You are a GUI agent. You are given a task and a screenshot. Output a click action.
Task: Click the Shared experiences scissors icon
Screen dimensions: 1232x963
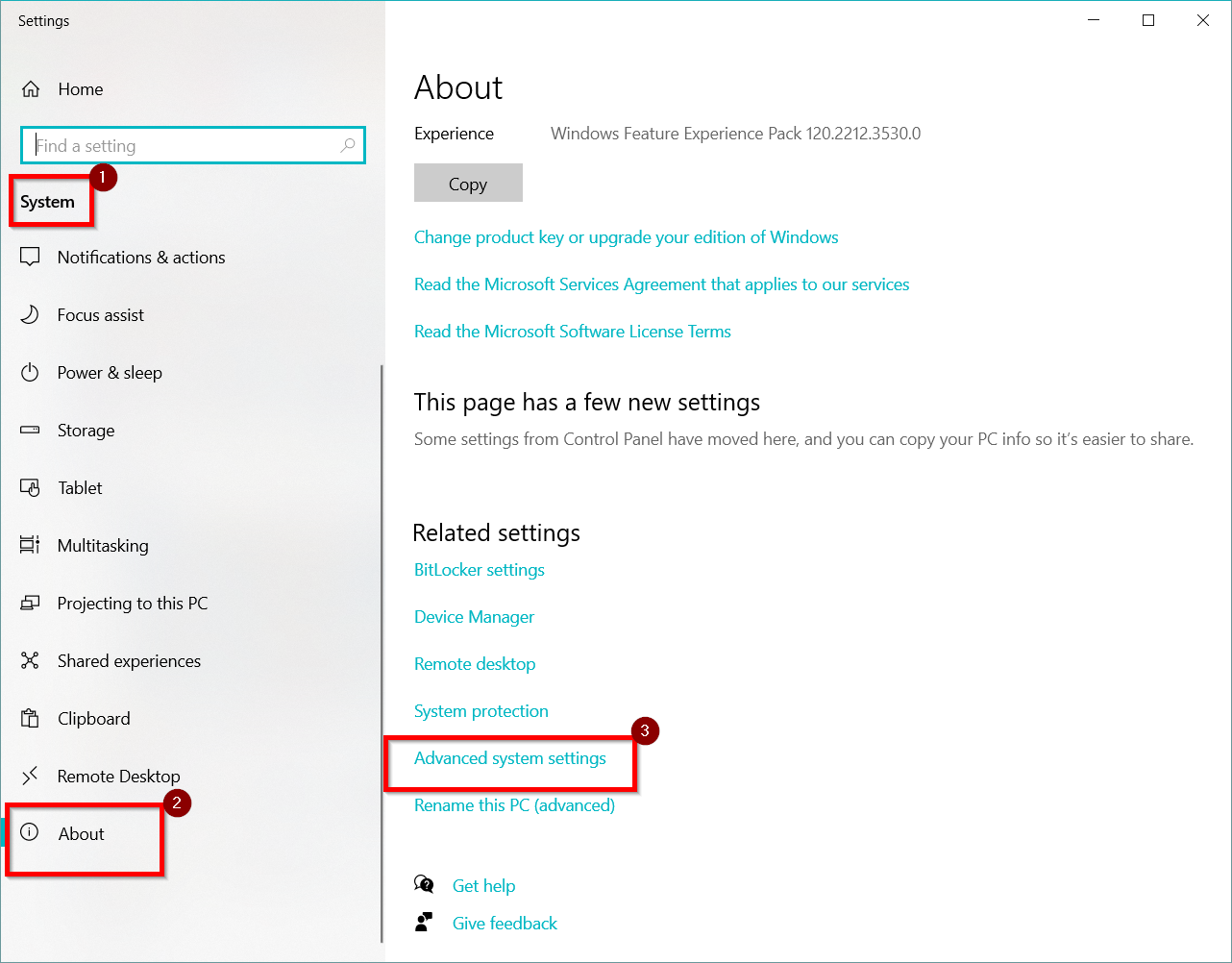(x=30, y=660)
